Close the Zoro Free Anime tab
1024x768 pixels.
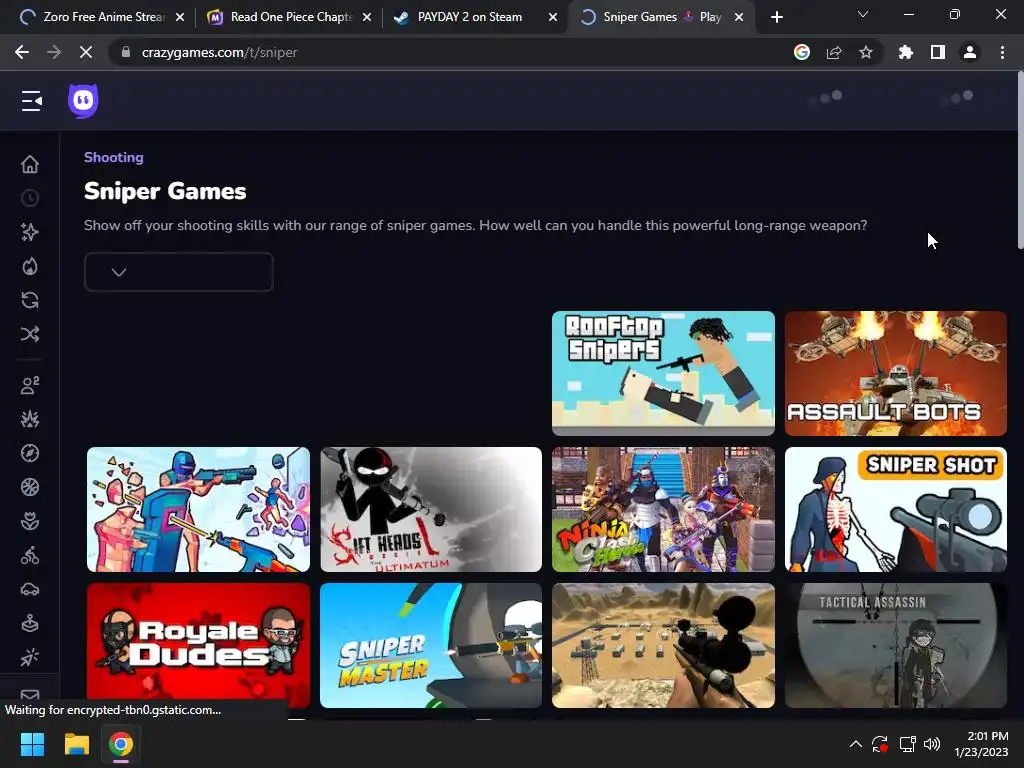point(180,18)
